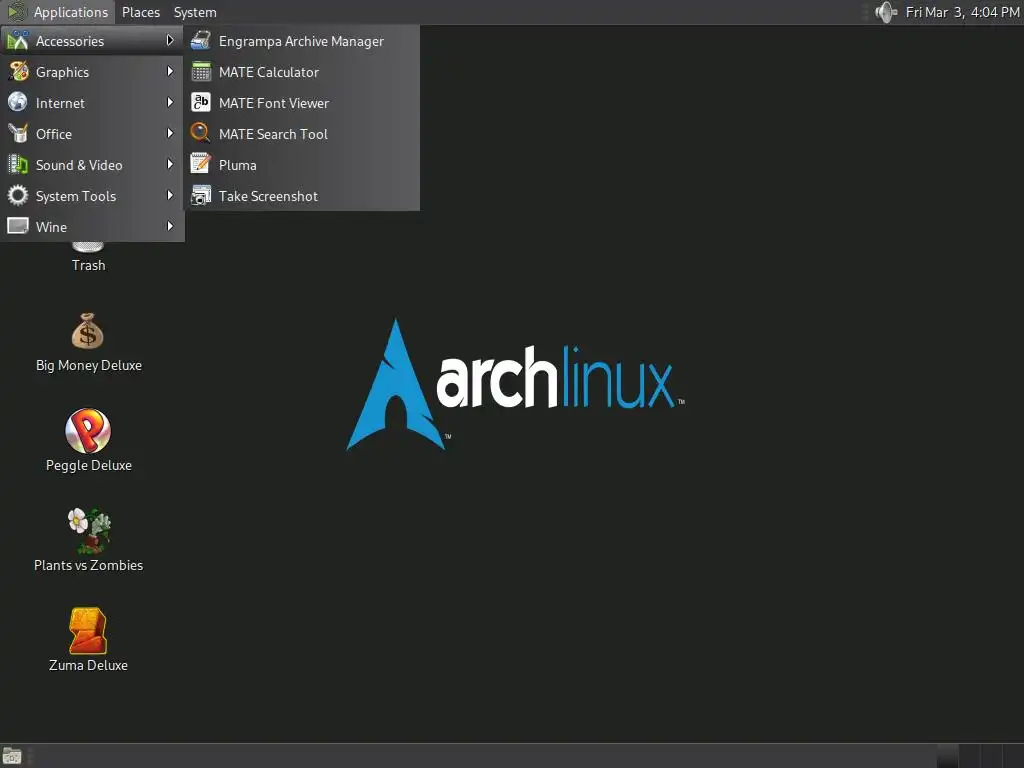
Task: Click the Office category icon
Action: (x=18, y=133)
